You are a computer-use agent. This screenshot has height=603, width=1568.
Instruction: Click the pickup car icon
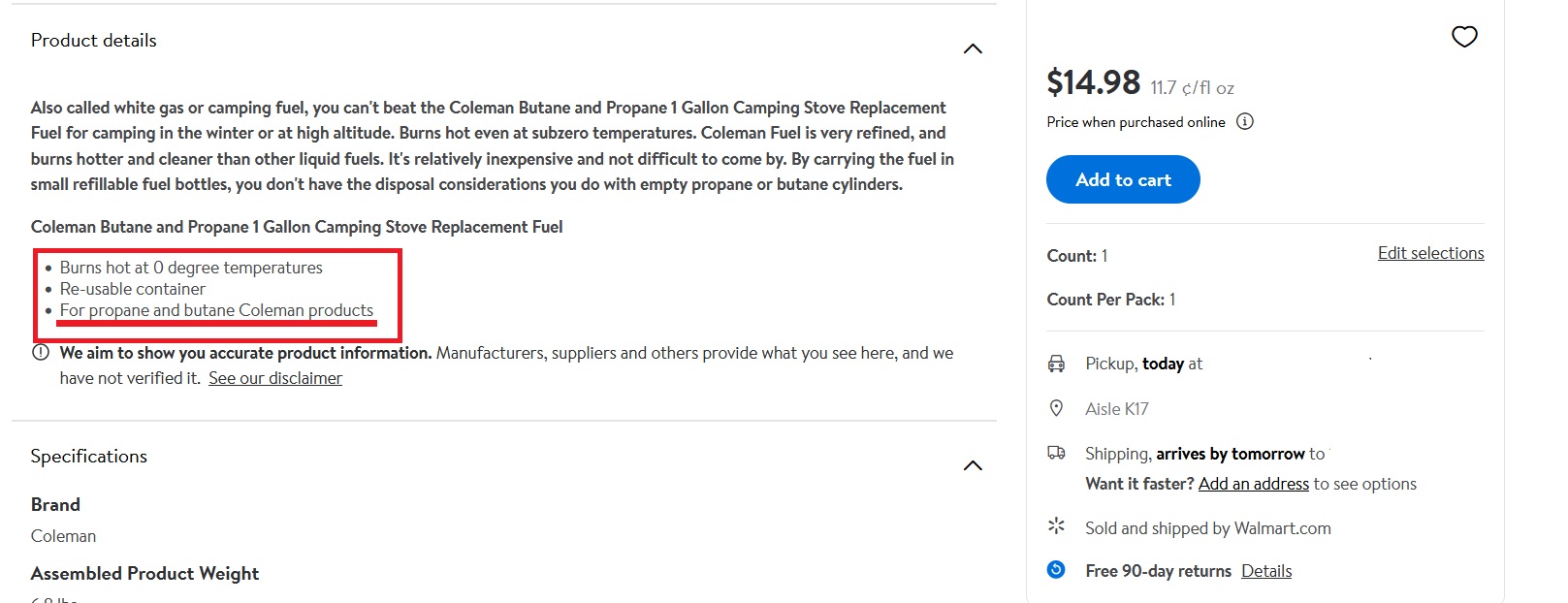tap(1056, 364)
